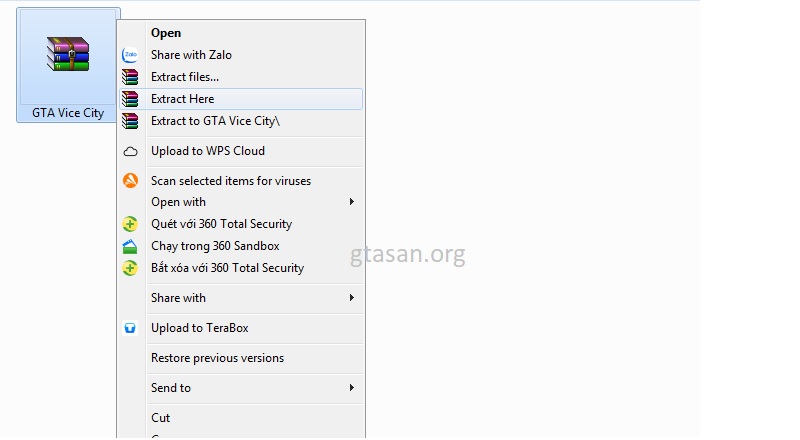Select the GTA Vice City archive file icon

[x=68, y=53]
